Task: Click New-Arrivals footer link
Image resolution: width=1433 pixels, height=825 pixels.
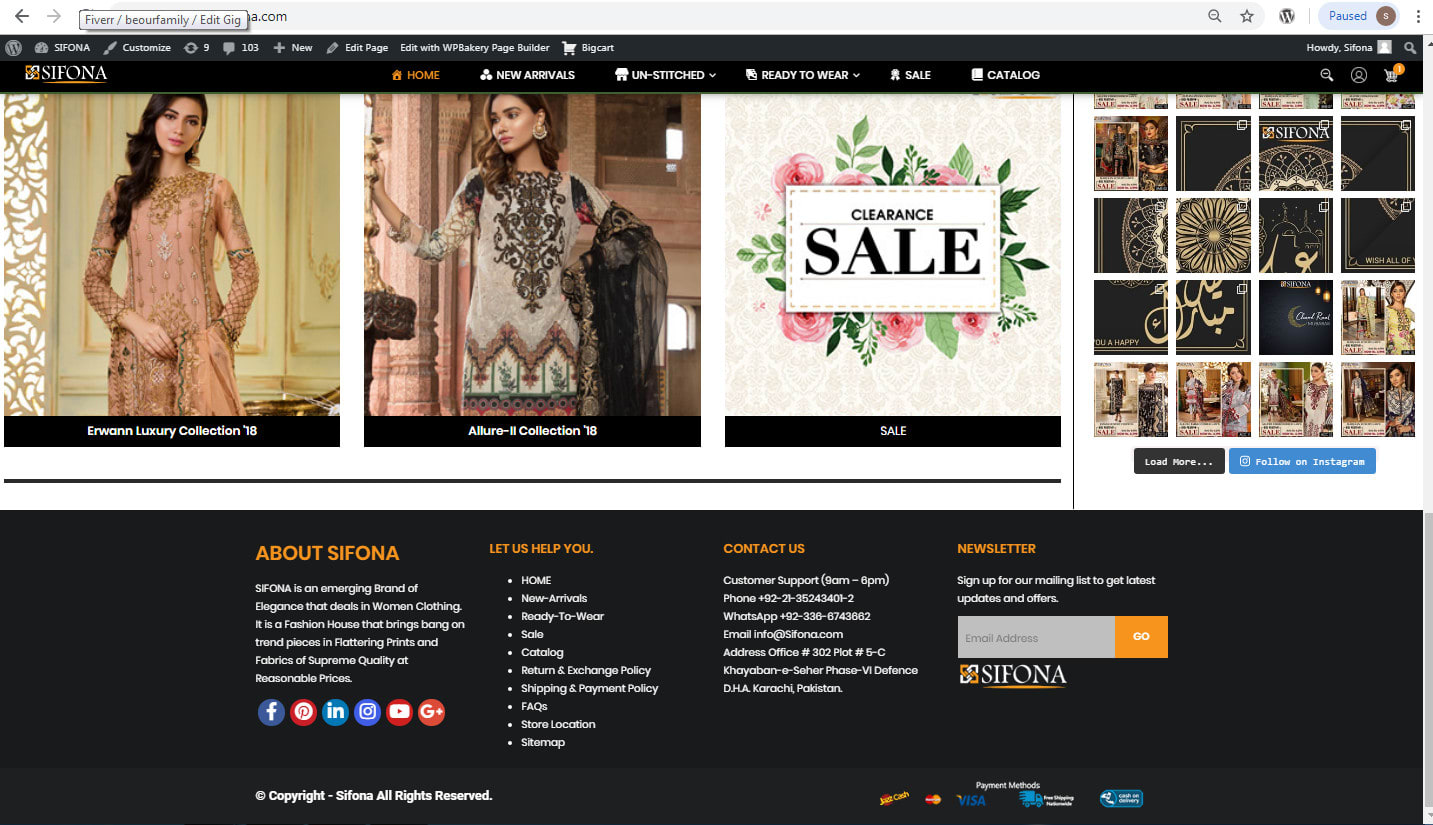Action: pos(554,598)
